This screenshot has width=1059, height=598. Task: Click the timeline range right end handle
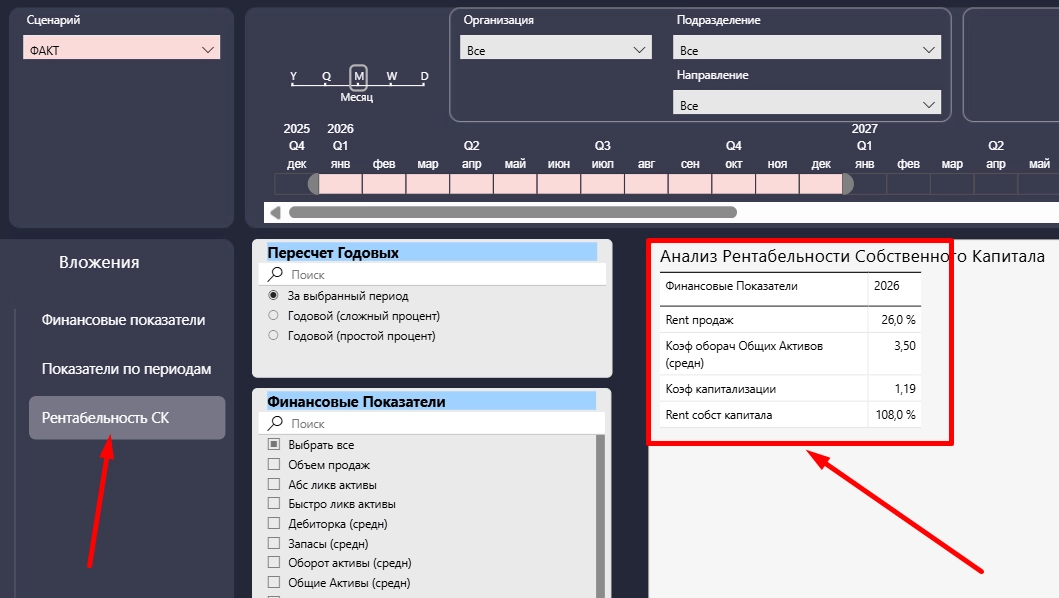tap(848, 184)
